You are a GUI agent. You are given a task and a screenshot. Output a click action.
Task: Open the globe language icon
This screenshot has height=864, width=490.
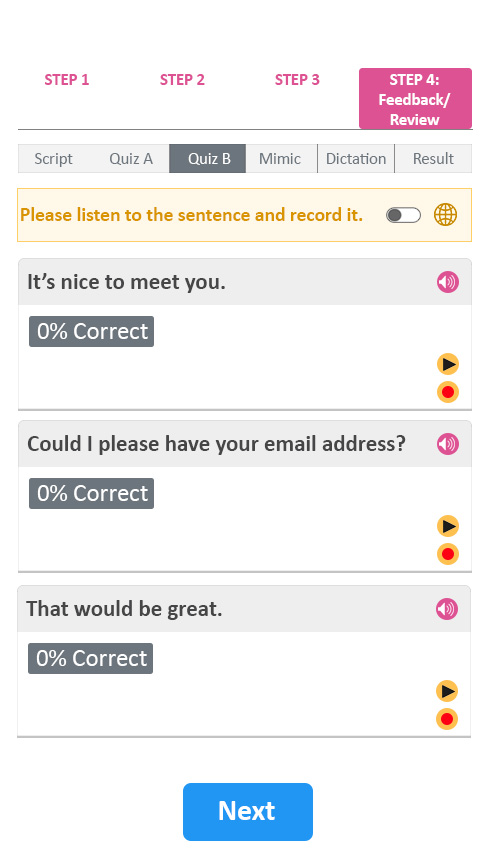(x=445, y=215)
